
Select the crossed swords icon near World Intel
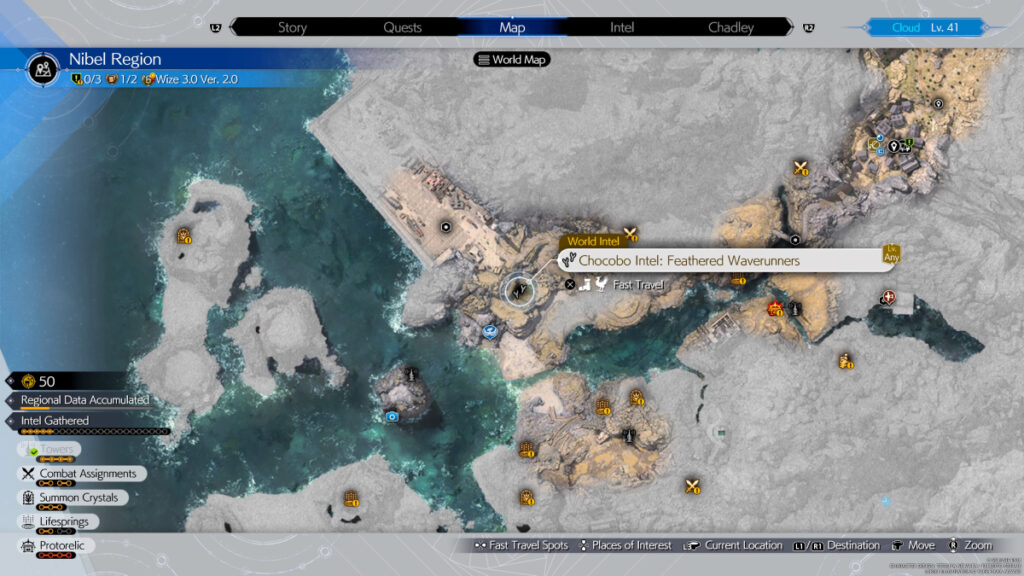631,236
